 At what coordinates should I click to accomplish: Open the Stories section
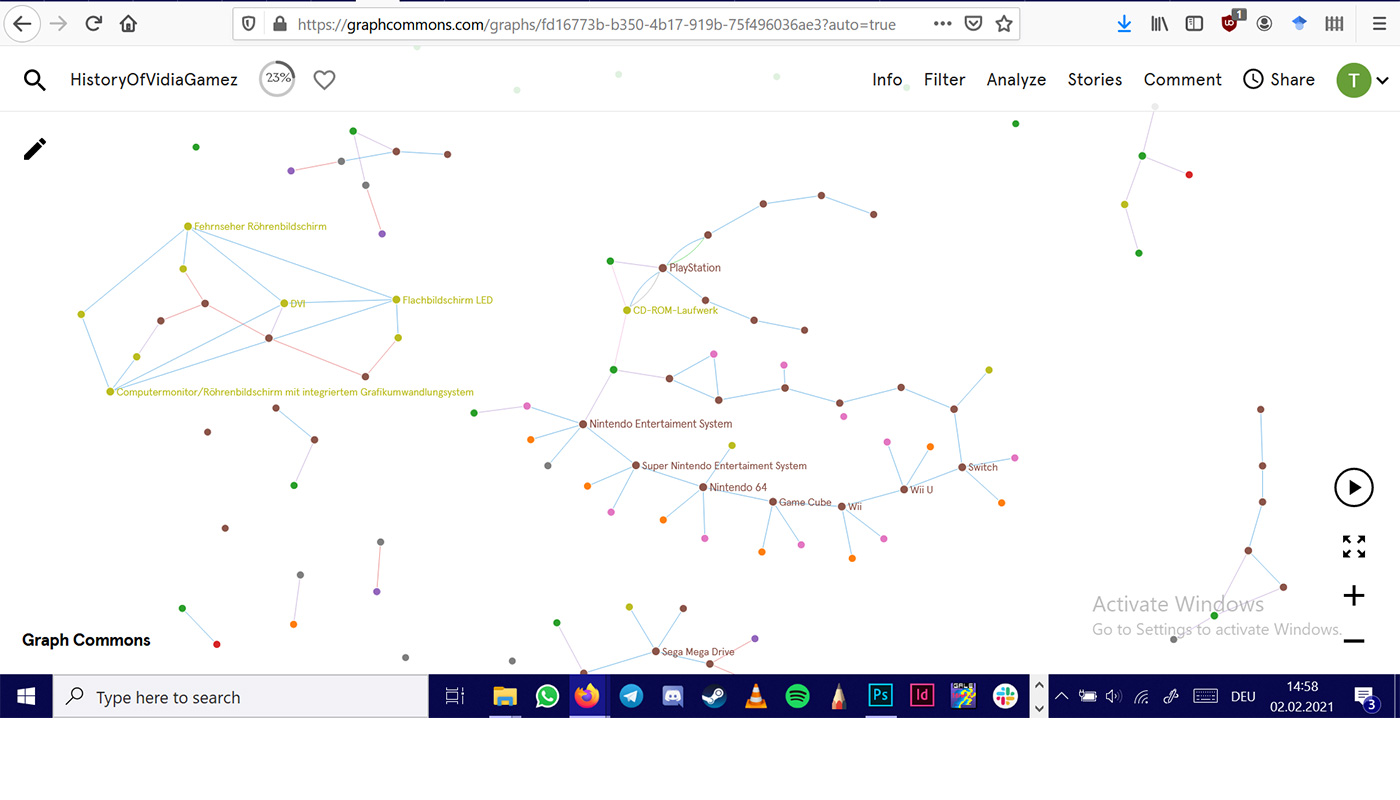click(x=1094, y=80)
